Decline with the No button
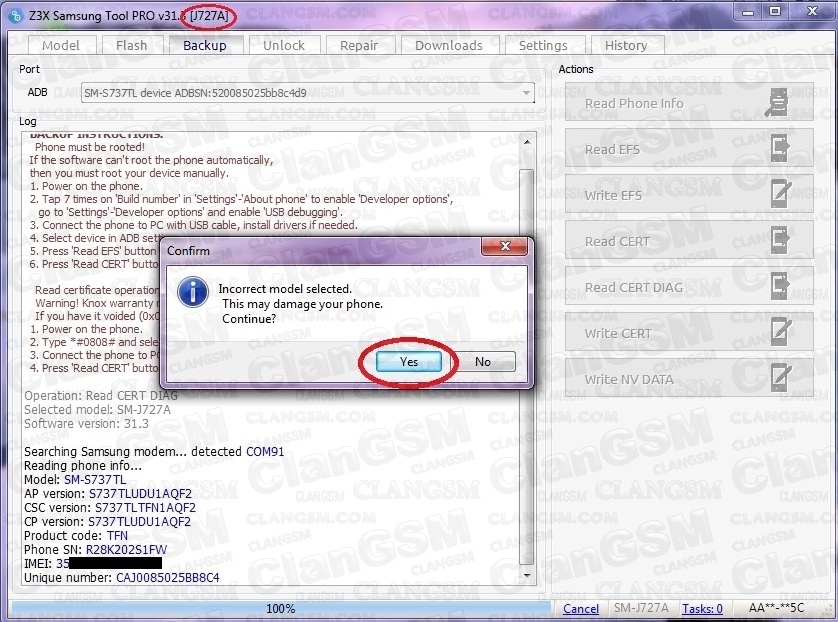Image resolution: width=838 pixels, height=622 pixels. pos(483,362)
